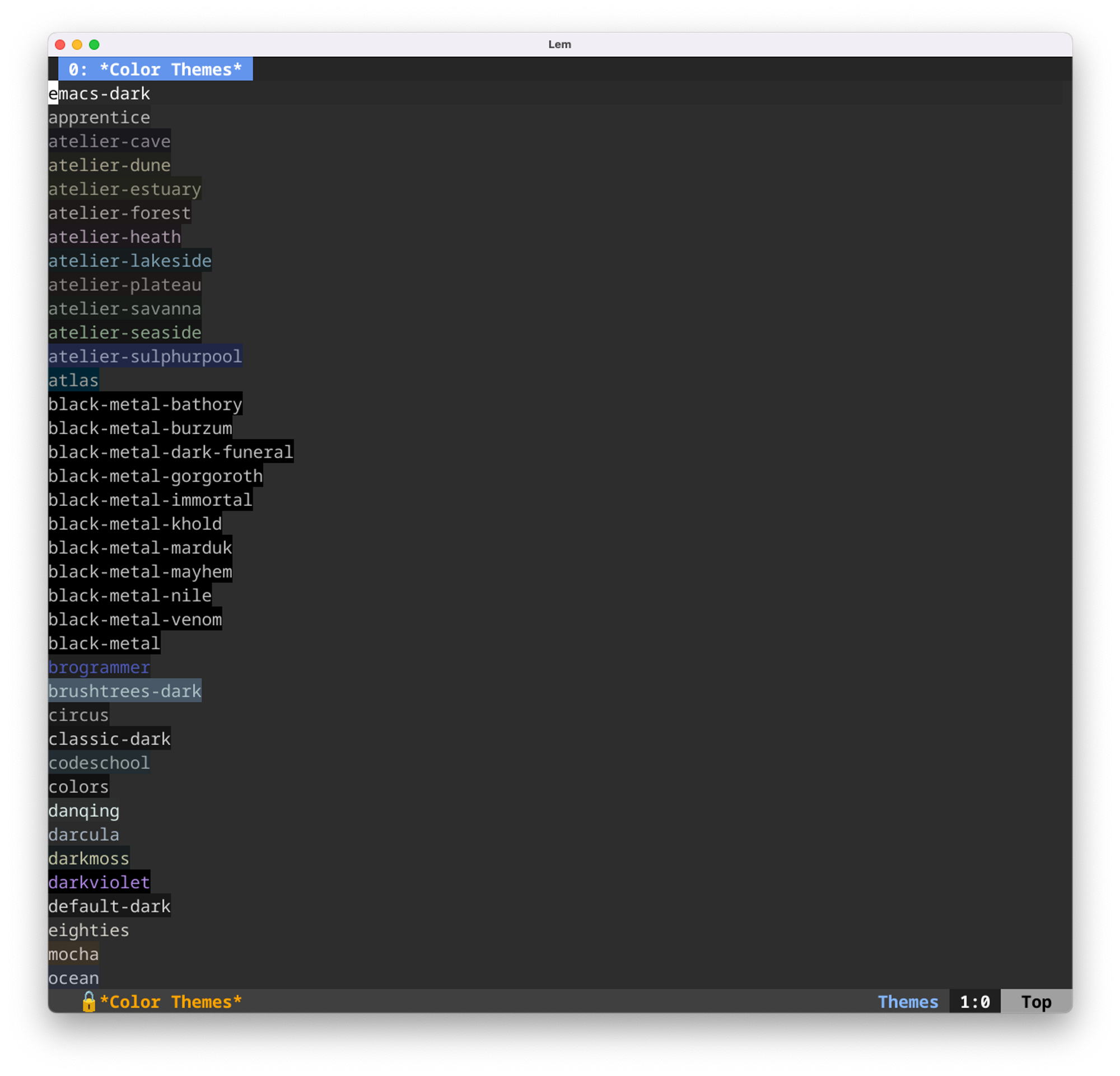Choose the darkviolet theme entry
This screenshot has width=1120, height=1076.
pyautogui.click(x=100, y=883)
